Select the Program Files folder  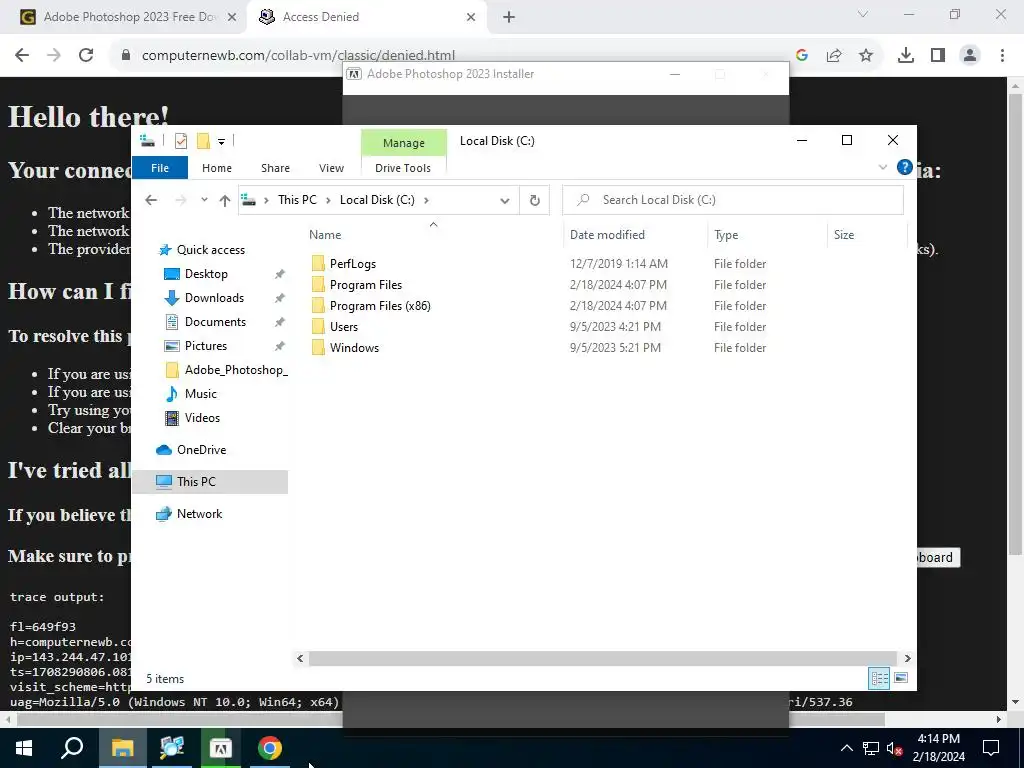click(x=366, y=285)
